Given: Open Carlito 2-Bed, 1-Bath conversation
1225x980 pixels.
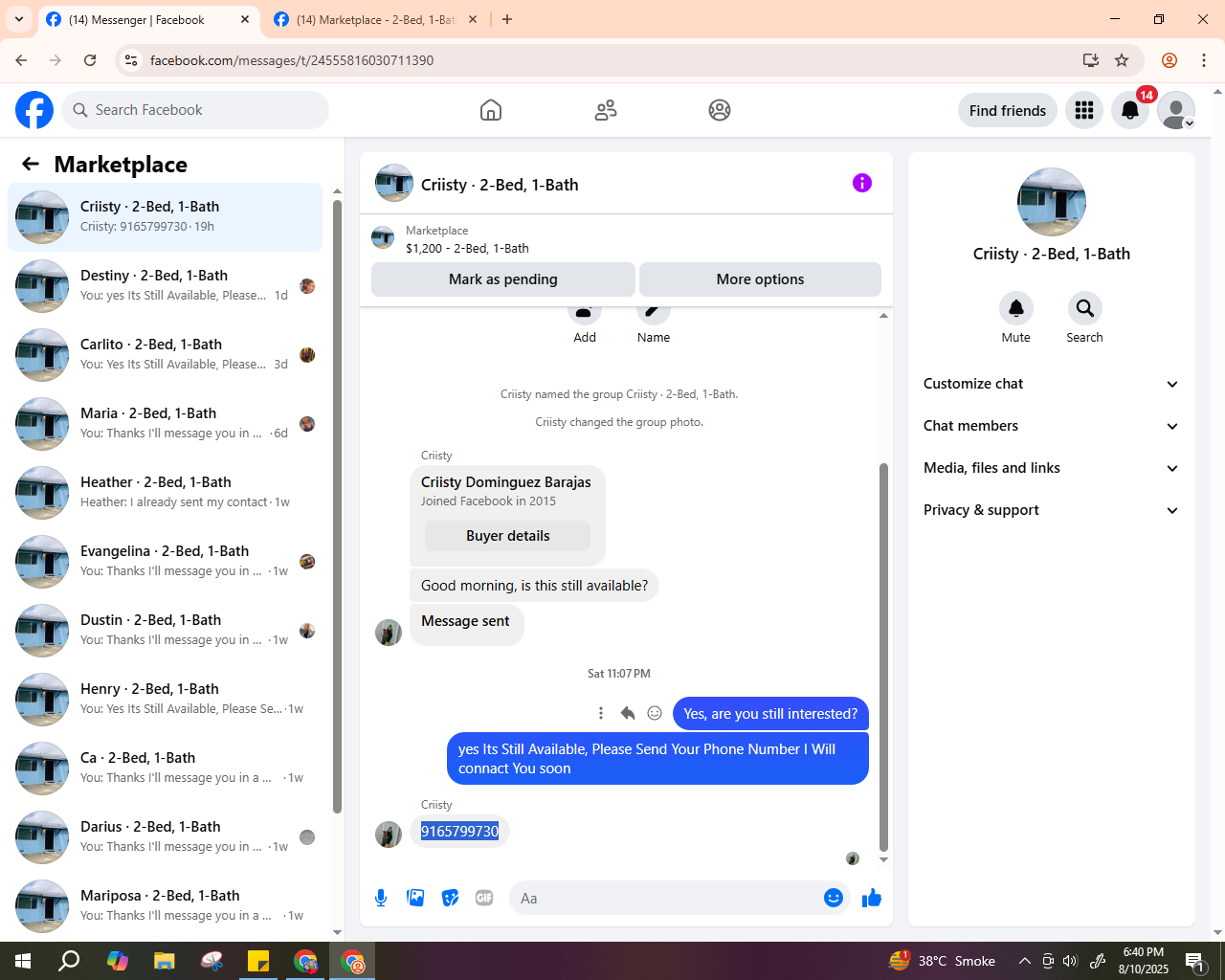Looking at the screenshot, I should coord(166,355).
